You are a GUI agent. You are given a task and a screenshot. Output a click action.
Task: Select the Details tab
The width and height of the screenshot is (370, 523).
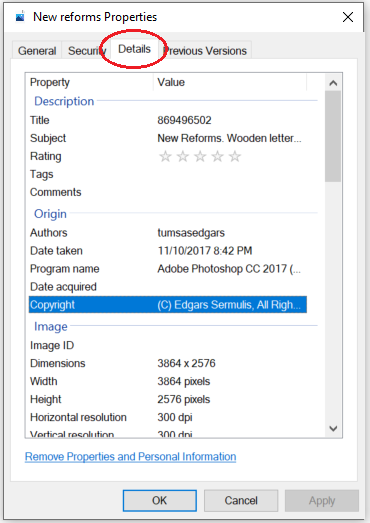tap(134, 49)
